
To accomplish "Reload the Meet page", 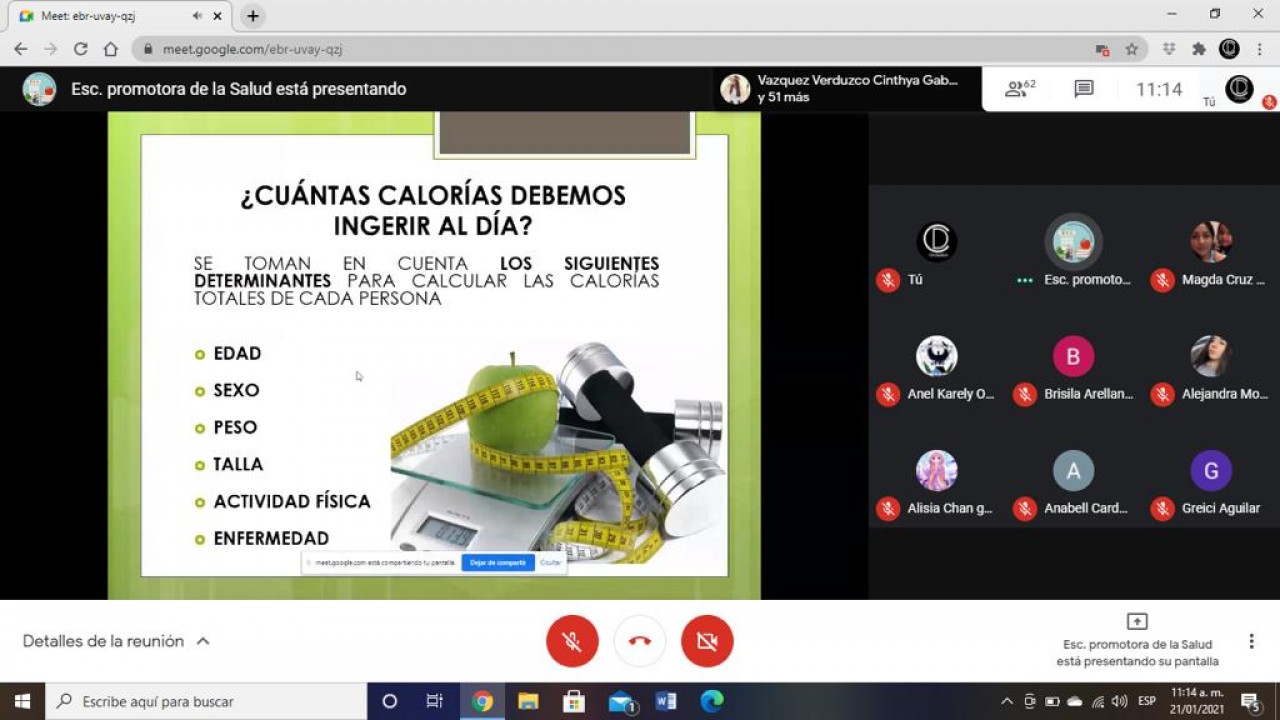I will [x=81, y=49].
